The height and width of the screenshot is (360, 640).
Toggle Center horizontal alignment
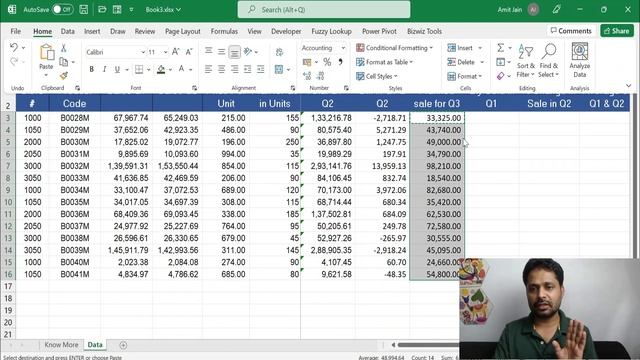(x=221, y=69)
